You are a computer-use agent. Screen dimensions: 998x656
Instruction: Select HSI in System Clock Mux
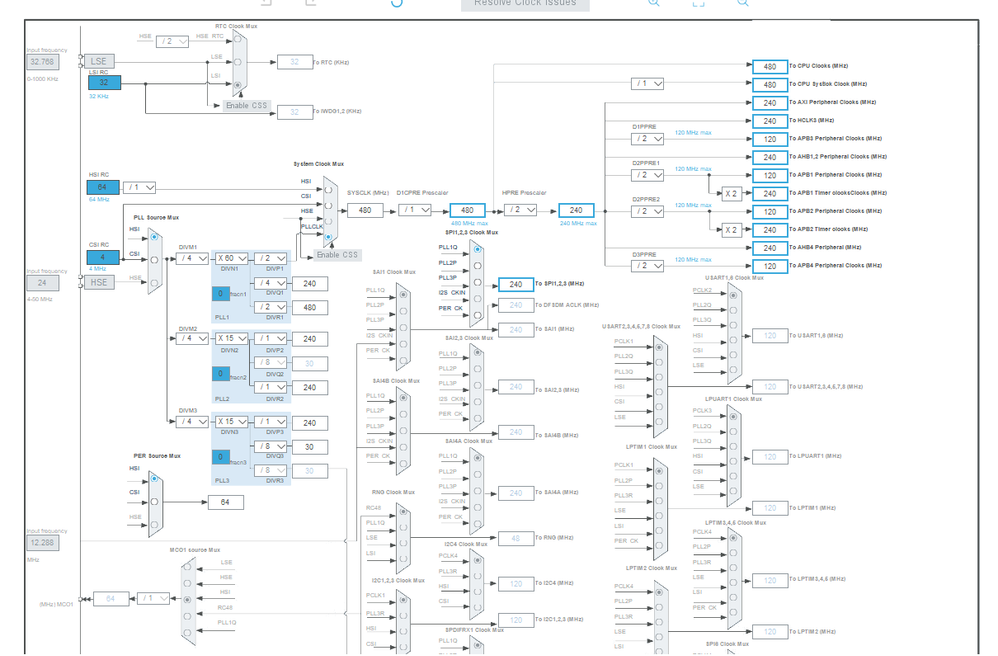click(328, 190)
